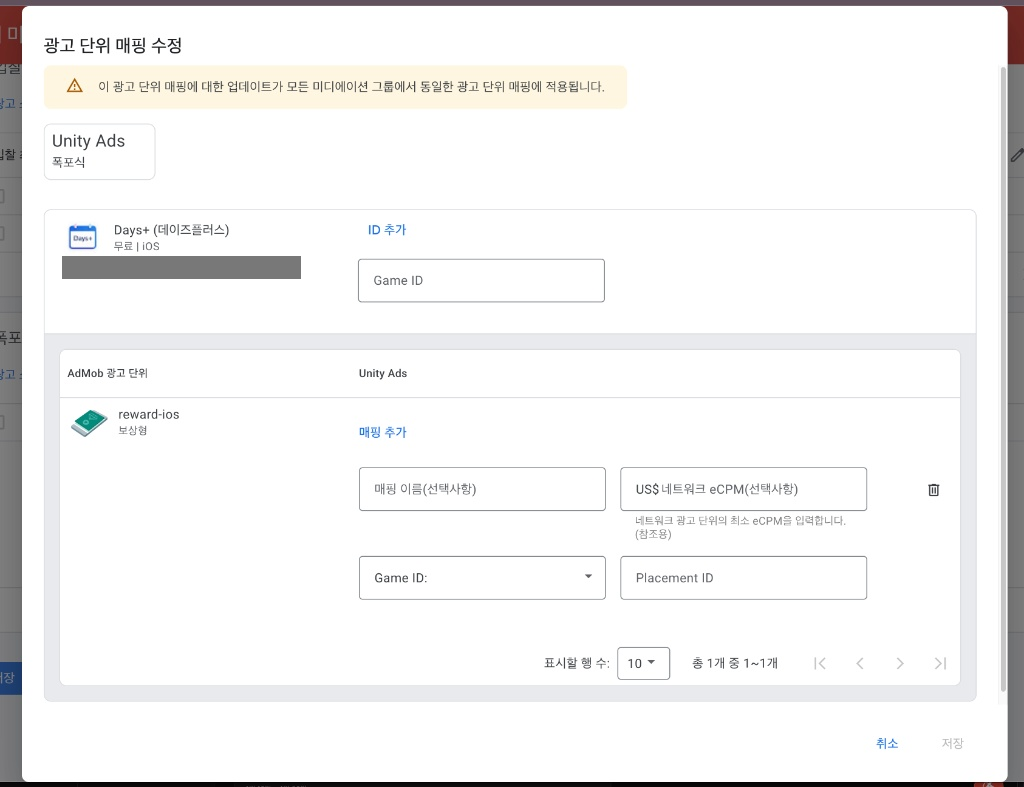Viewport: 1024px width, 787px height.
Task: Click the Game ID input field
Action: click(x=481, y=281)
